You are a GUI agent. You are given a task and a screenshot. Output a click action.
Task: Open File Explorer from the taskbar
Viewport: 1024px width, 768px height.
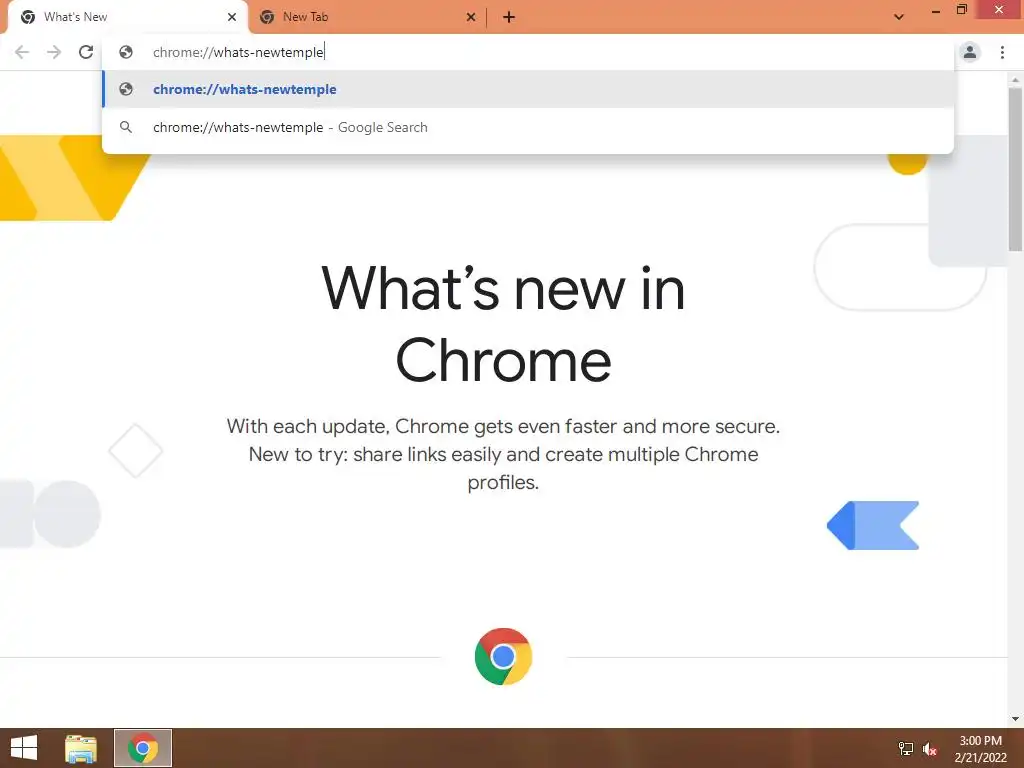click(x=81, y=748)
